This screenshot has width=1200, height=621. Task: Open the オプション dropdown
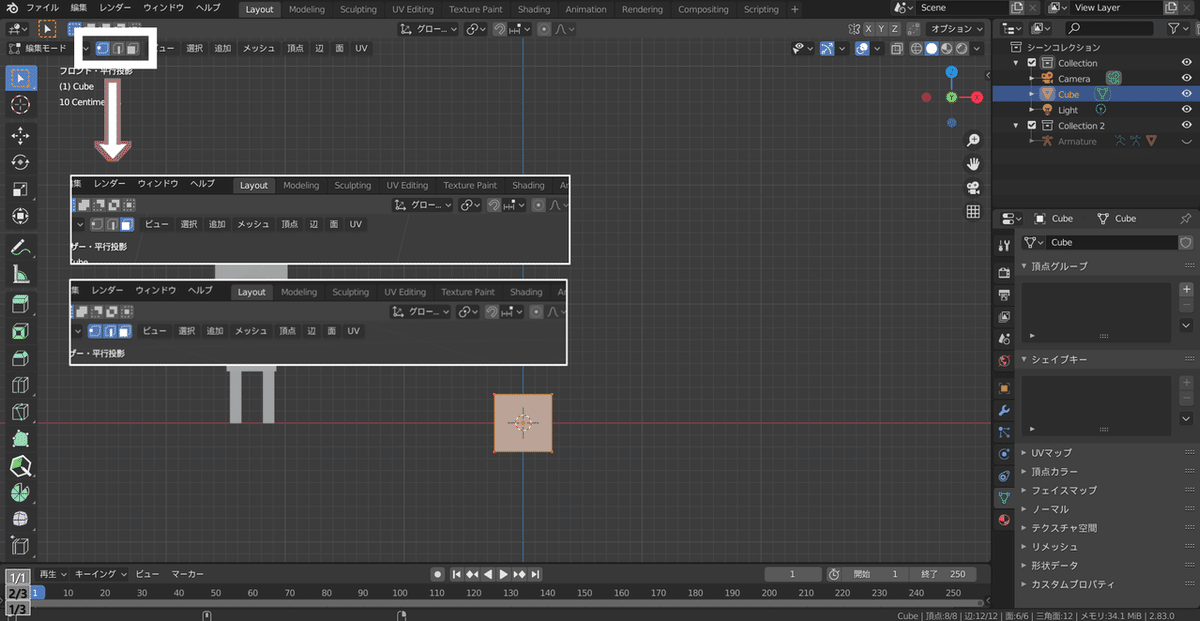(955, 29)
